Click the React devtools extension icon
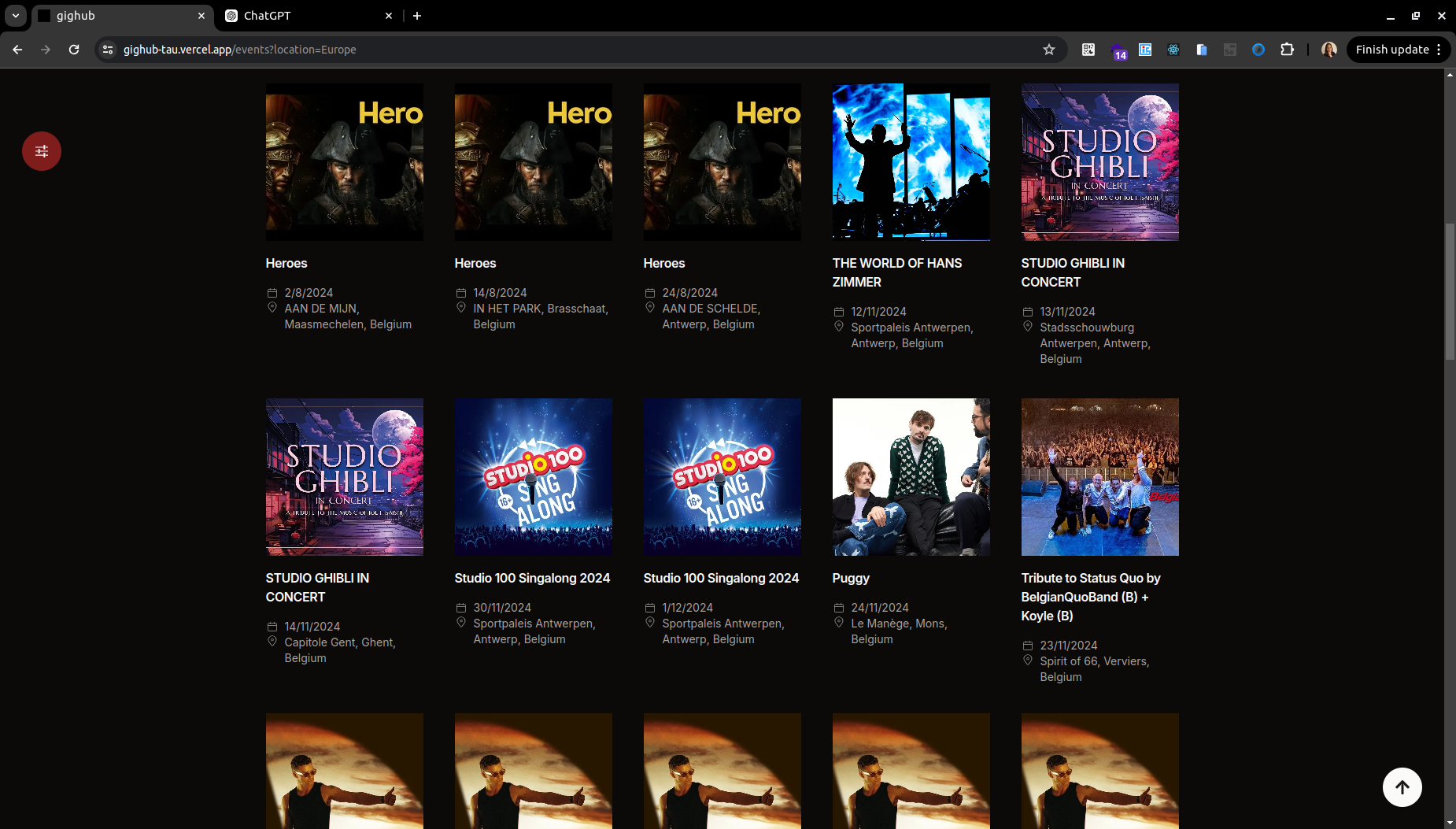 1173,50
